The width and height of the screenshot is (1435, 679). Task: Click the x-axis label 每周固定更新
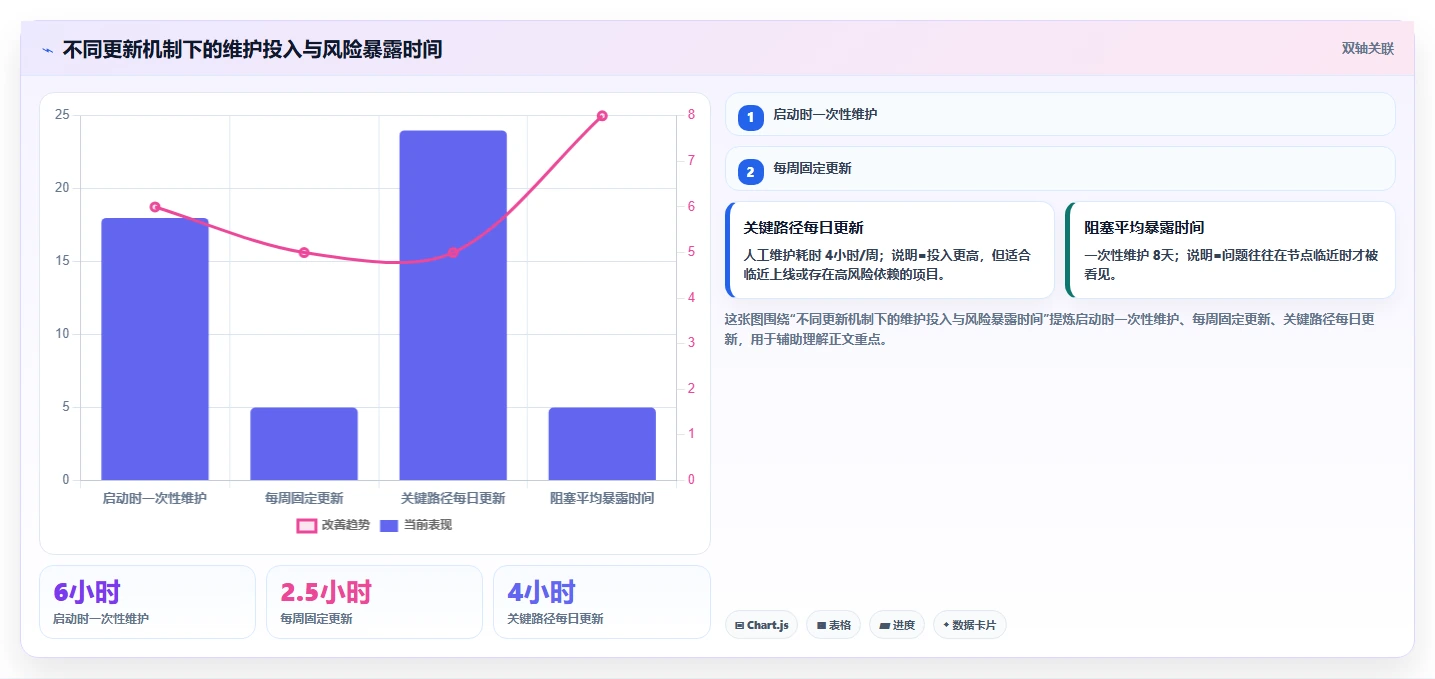click(304, 498)
